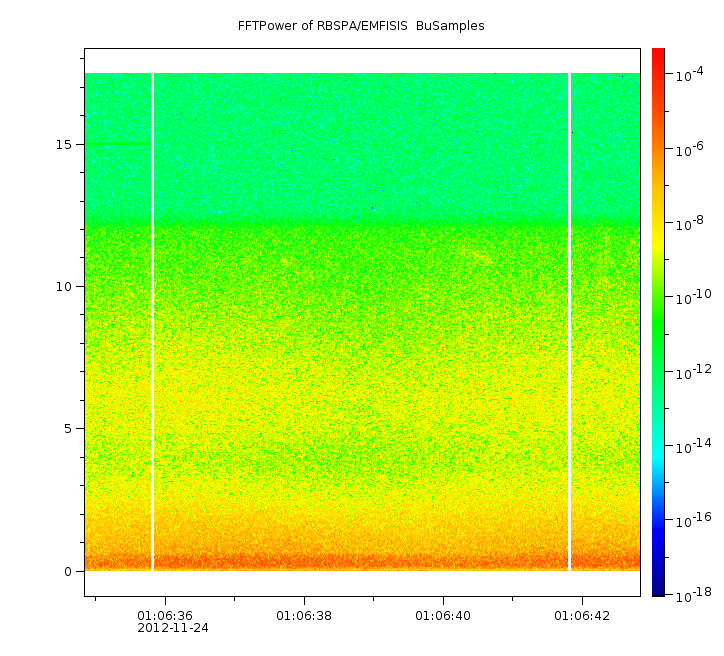This screenshot has height=656, width=724.
Task: Click the time label 01:06:38
Action: (304, 616)
